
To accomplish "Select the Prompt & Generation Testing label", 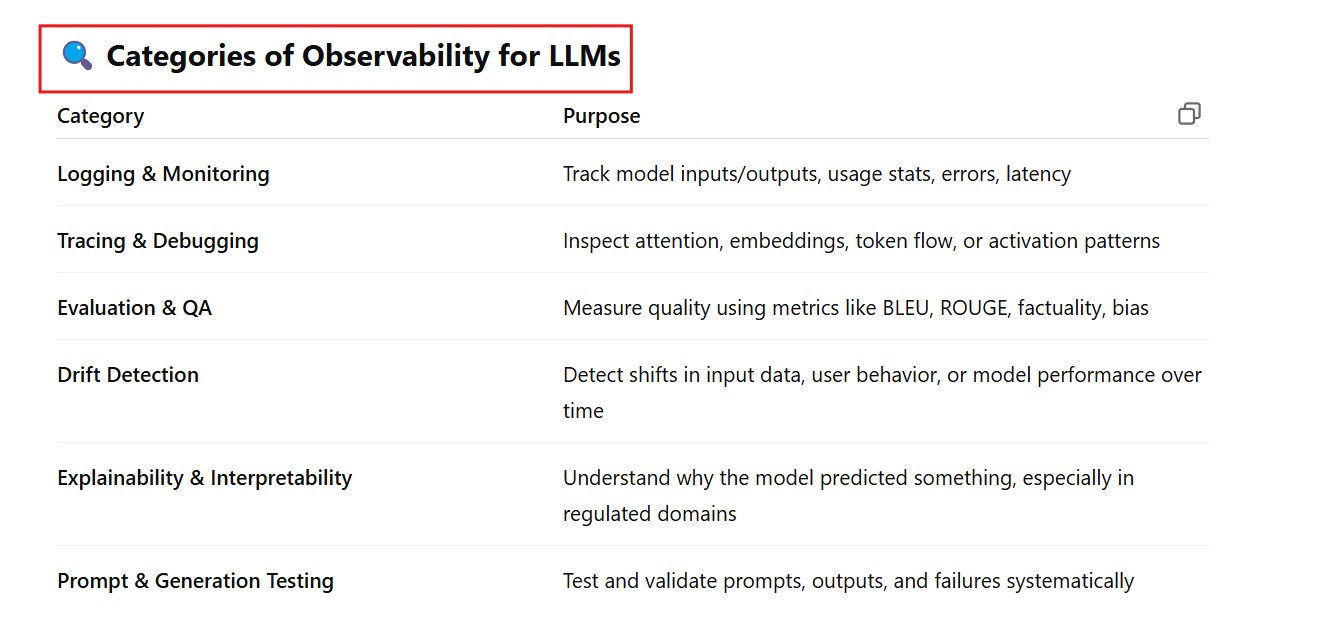I will (x=195, y=581).
